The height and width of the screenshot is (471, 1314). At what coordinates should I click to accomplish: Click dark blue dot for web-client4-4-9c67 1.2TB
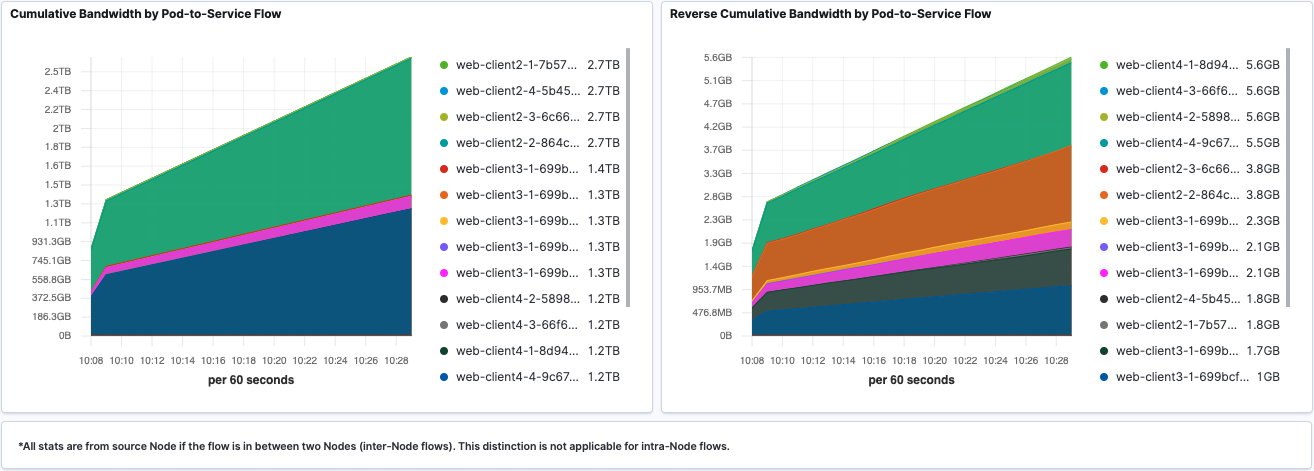click(x=443, y=377)
